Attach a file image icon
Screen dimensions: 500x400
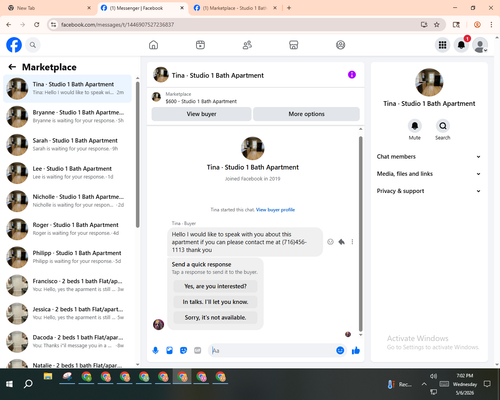(x=170, y=350)
